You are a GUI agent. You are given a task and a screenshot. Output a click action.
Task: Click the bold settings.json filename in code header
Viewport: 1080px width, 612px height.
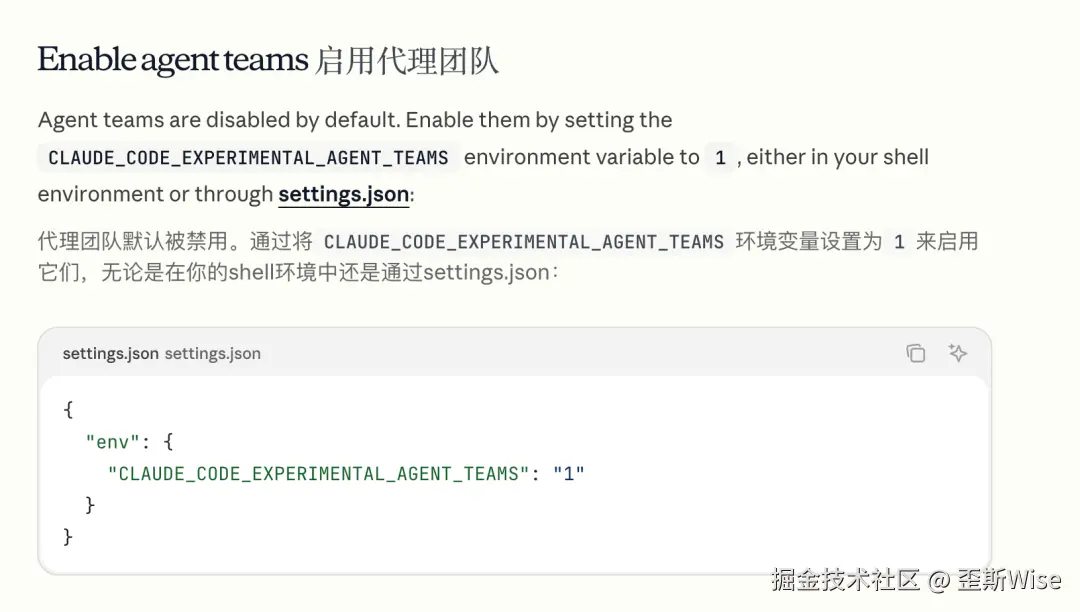coord(110,353)
